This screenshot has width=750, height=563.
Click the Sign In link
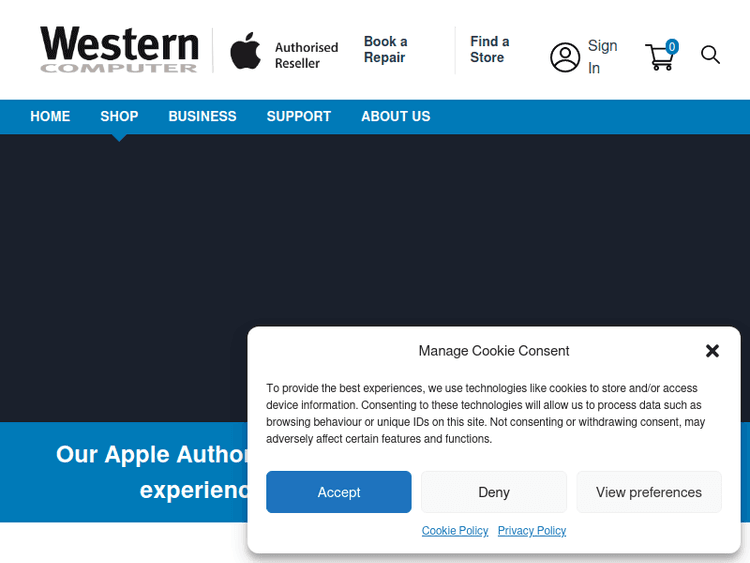pos(601,57)
